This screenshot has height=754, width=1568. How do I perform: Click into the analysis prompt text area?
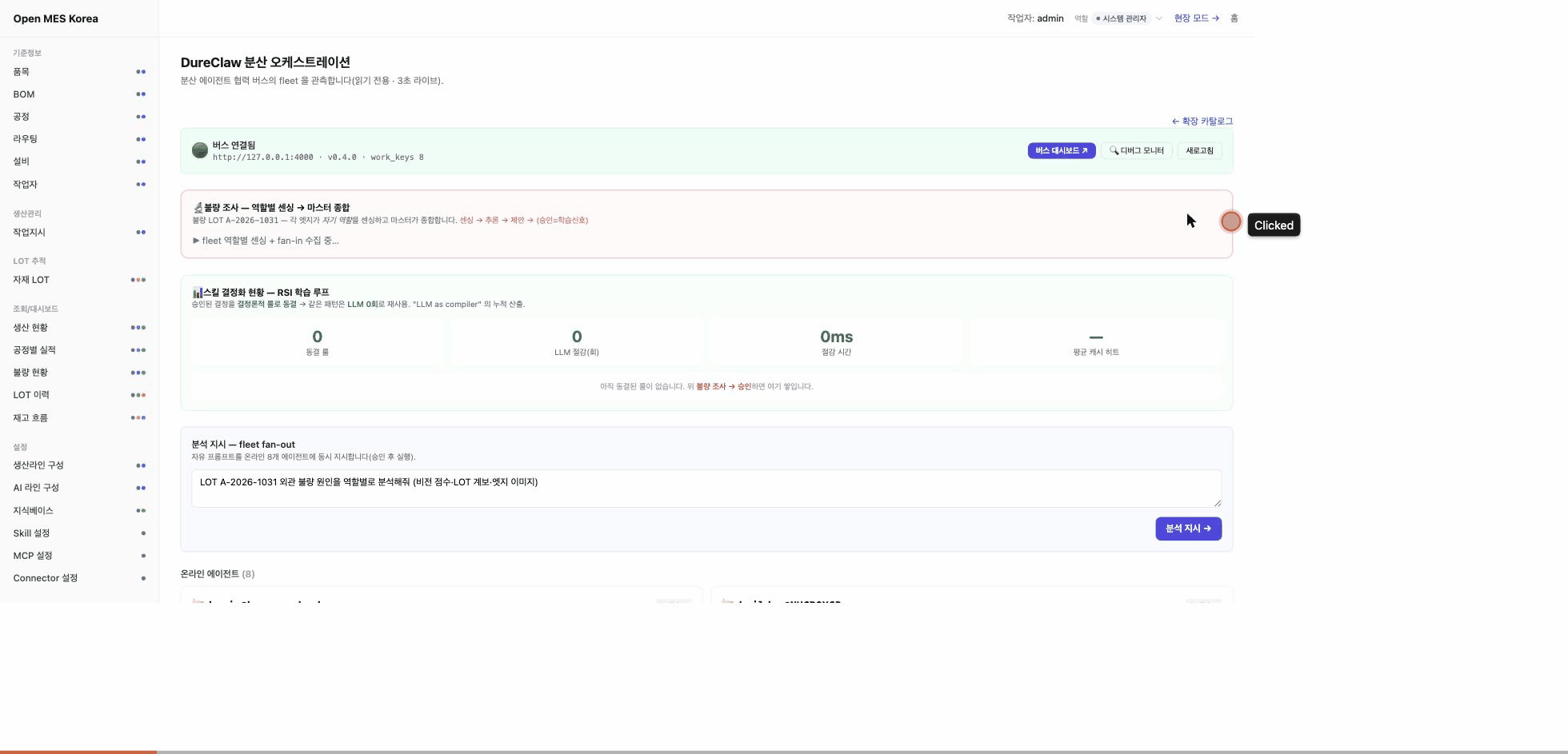tap(706, 489)
